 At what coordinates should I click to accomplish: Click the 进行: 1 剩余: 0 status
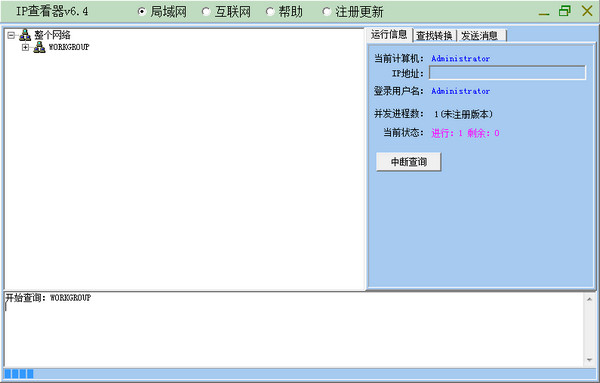pyautogui.click(x=465, y=133)
